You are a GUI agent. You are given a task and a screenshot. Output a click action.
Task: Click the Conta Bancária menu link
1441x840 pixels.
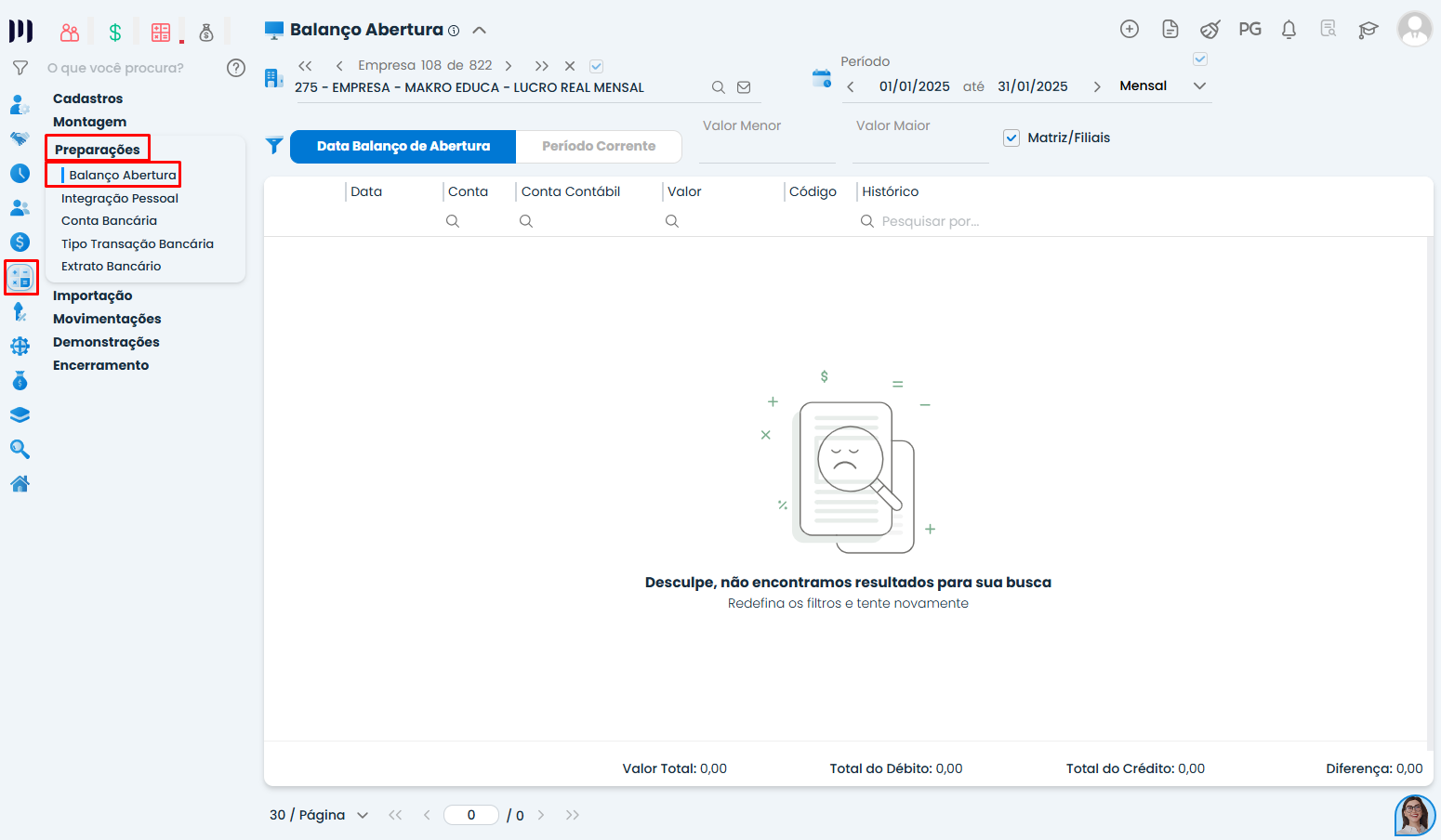point(109,220)
